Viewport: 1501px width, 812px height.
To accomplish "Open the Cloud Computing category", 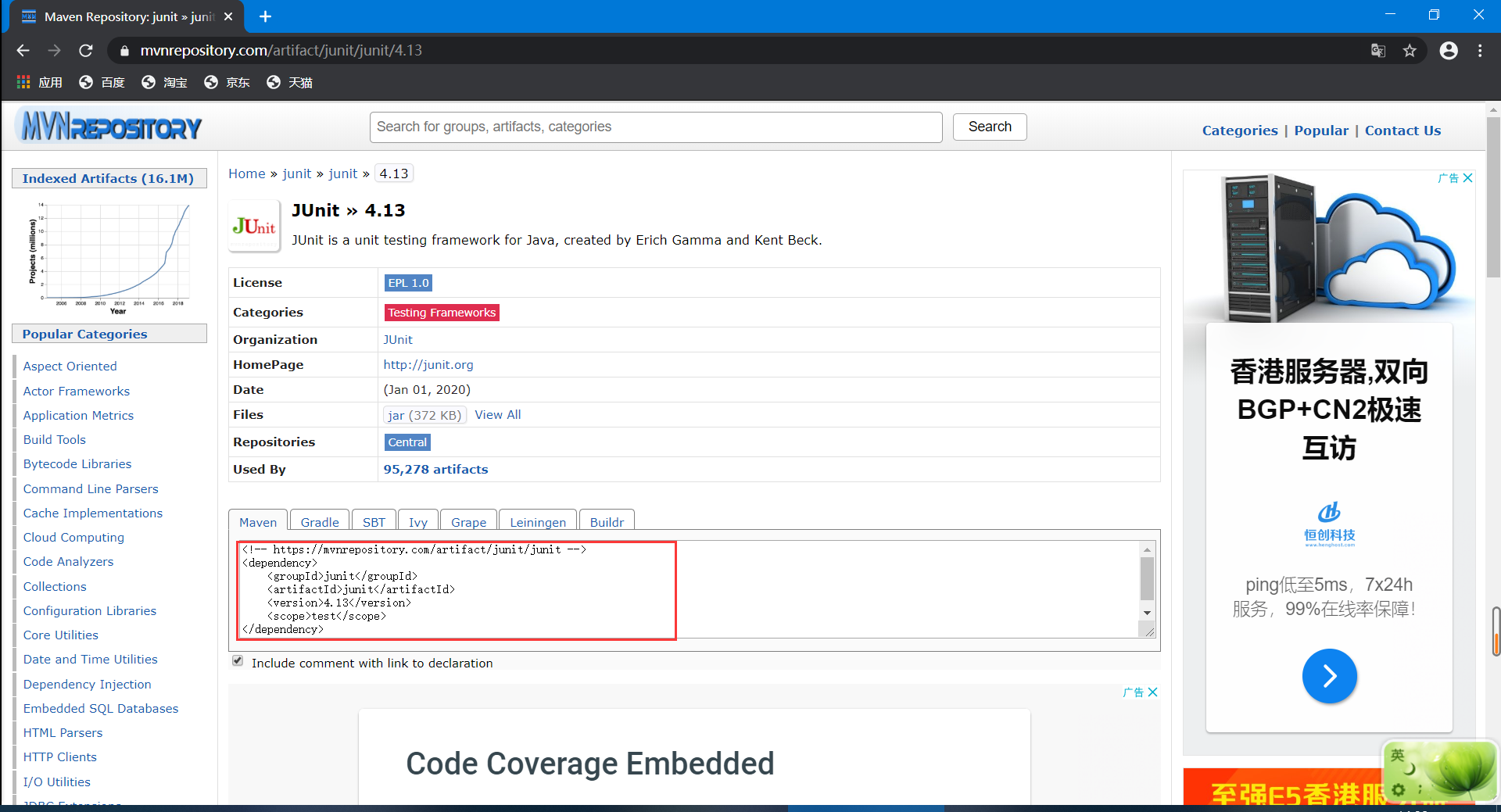I will point(73,537).
